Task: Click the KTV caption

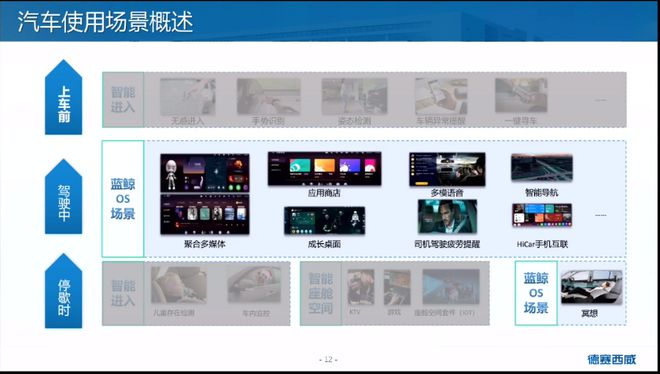Action: [x=354, y=313]
